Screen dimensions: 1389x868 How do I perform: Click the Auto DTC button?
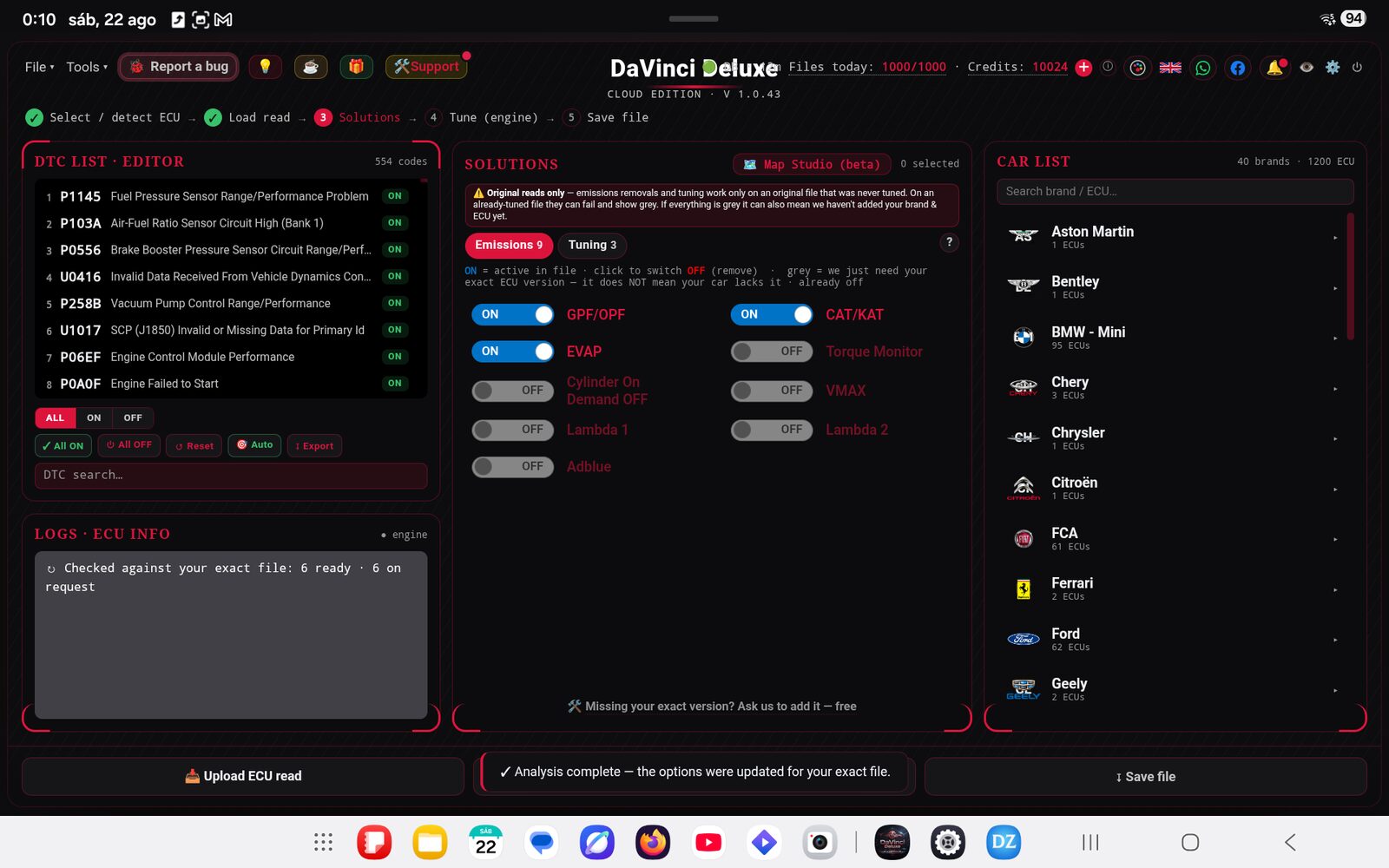pos(254,444)
